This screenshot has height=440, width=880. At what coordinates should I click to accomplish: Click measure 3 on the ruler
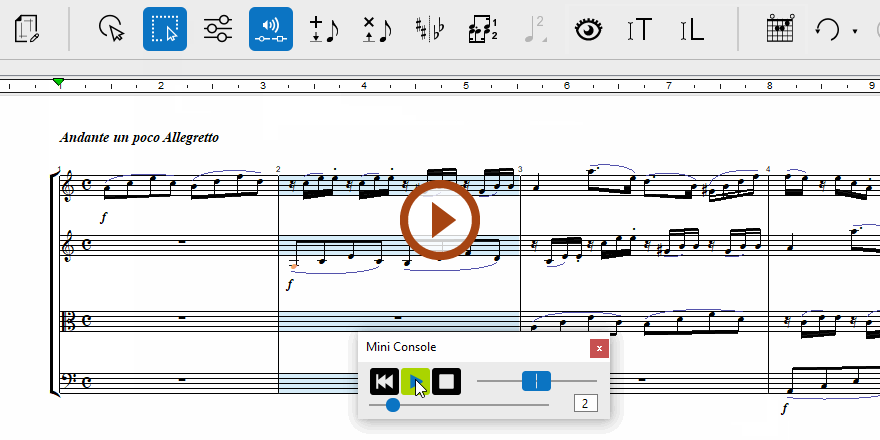pyautogui.click(x=263, y=86)
